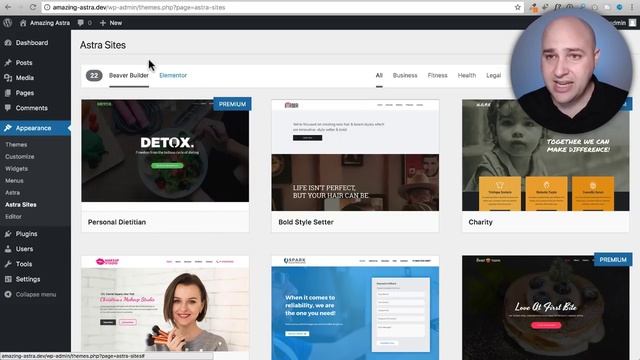Click the Pages document icon
640x360 pixels.
[x=8, y=93]
